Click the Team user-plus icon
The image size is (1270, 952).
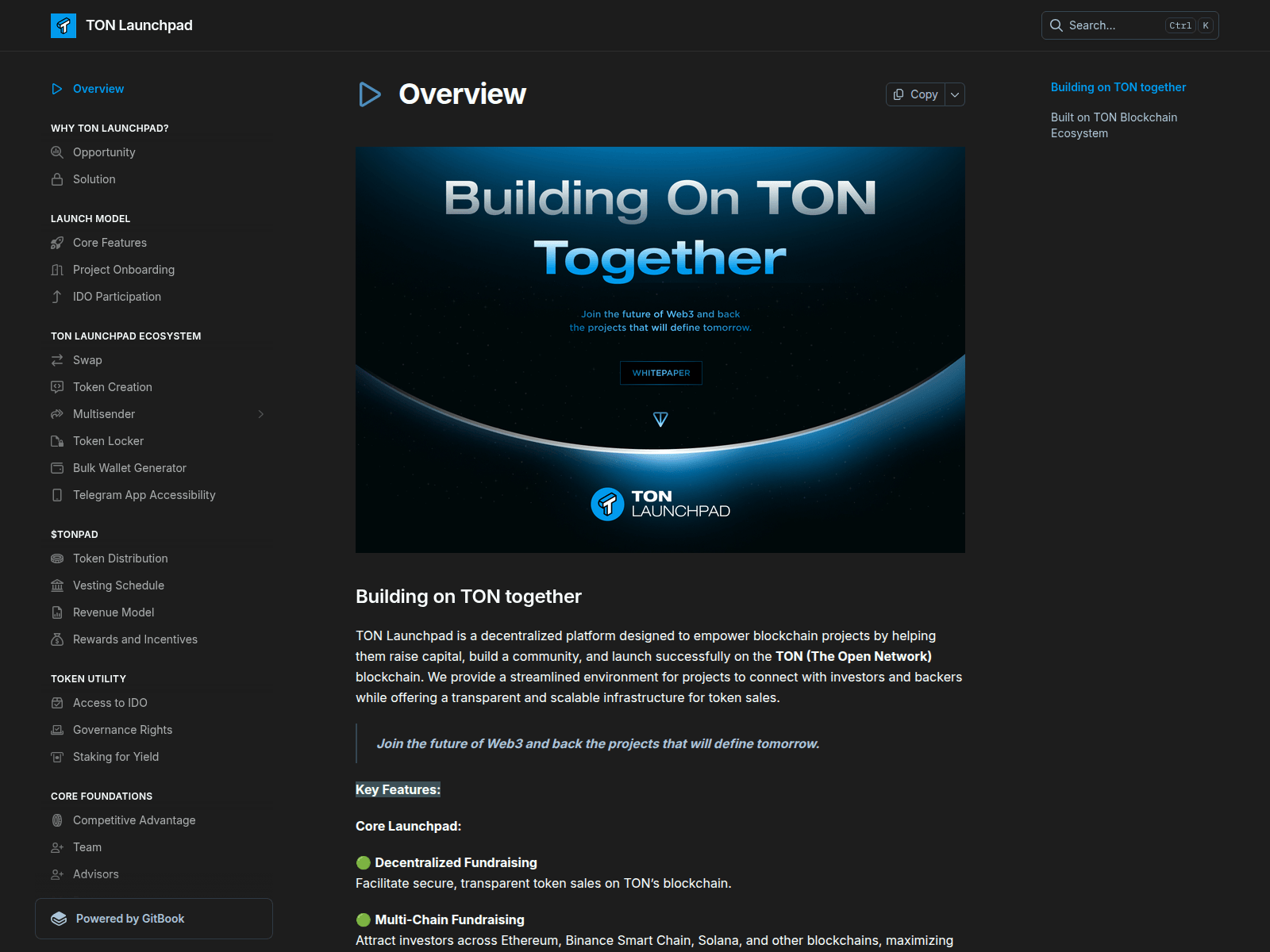click(x=57, y=847)
